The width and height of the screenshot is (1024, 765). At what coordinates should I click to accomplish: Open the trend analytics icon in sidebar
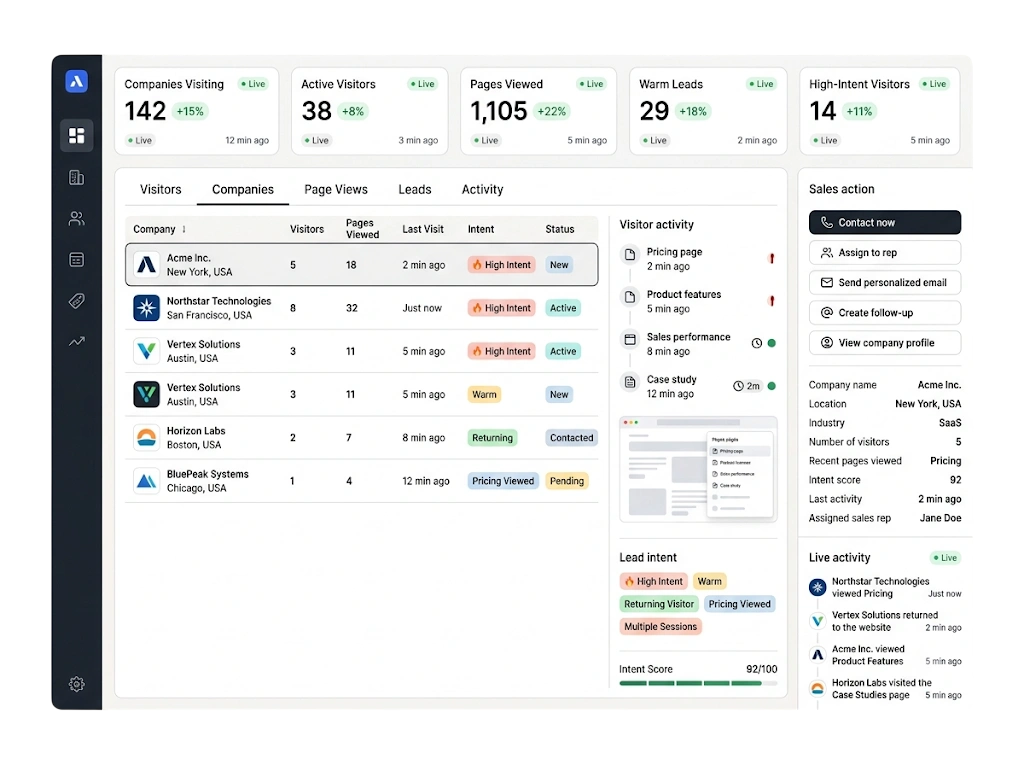point(76,341)
